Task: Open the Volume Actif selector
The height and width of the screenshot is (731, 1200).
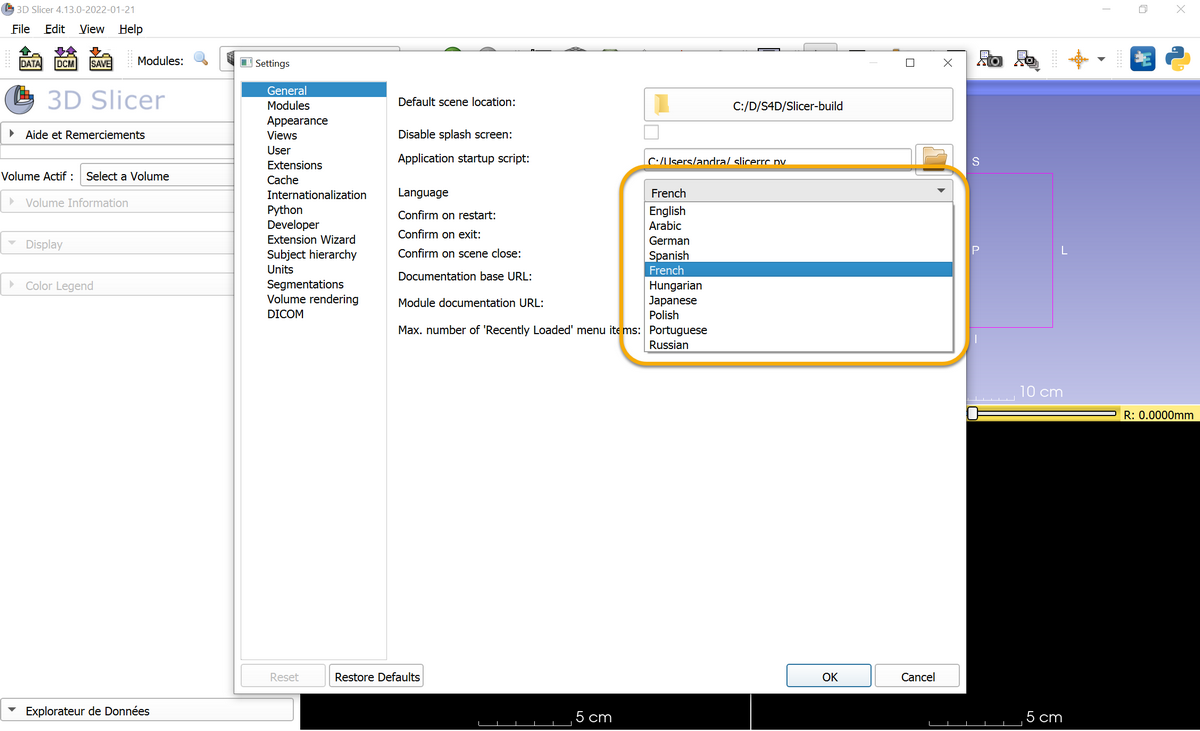Action: 157,176
